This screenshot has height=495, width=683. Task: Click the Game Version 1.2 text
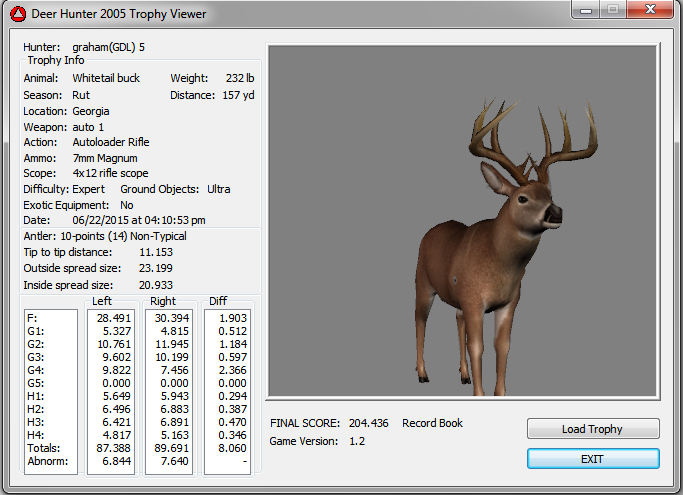[x=356, y=441]
